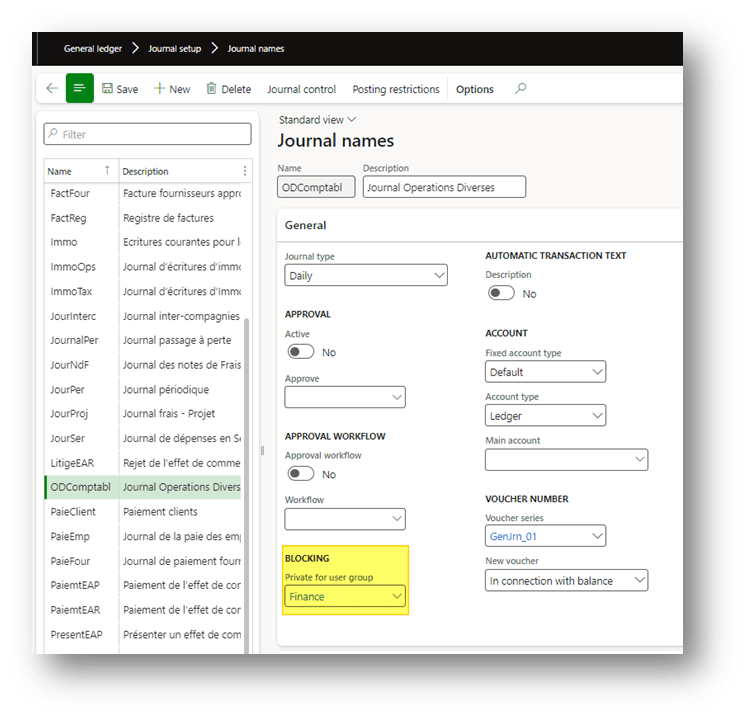Click the Journal control button
The image size is (748, 719).
click(x=301, y=89)
